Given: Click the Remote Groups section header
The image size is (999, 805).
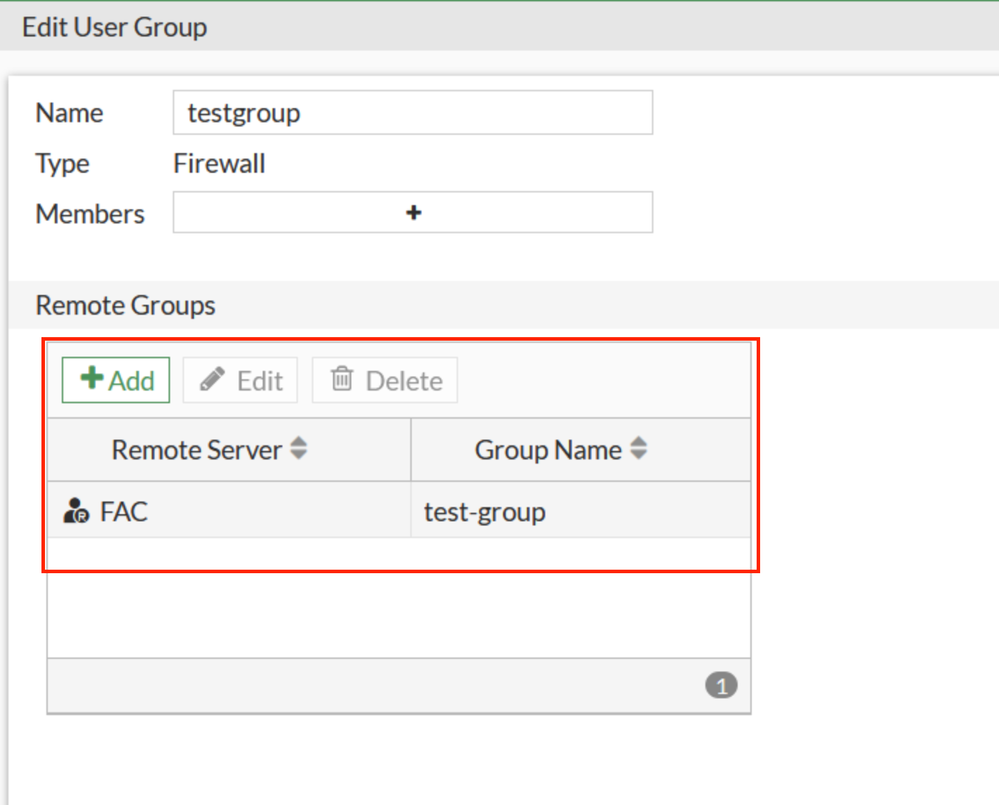Looking at the screenshot, I should click(x=125, y=305).
